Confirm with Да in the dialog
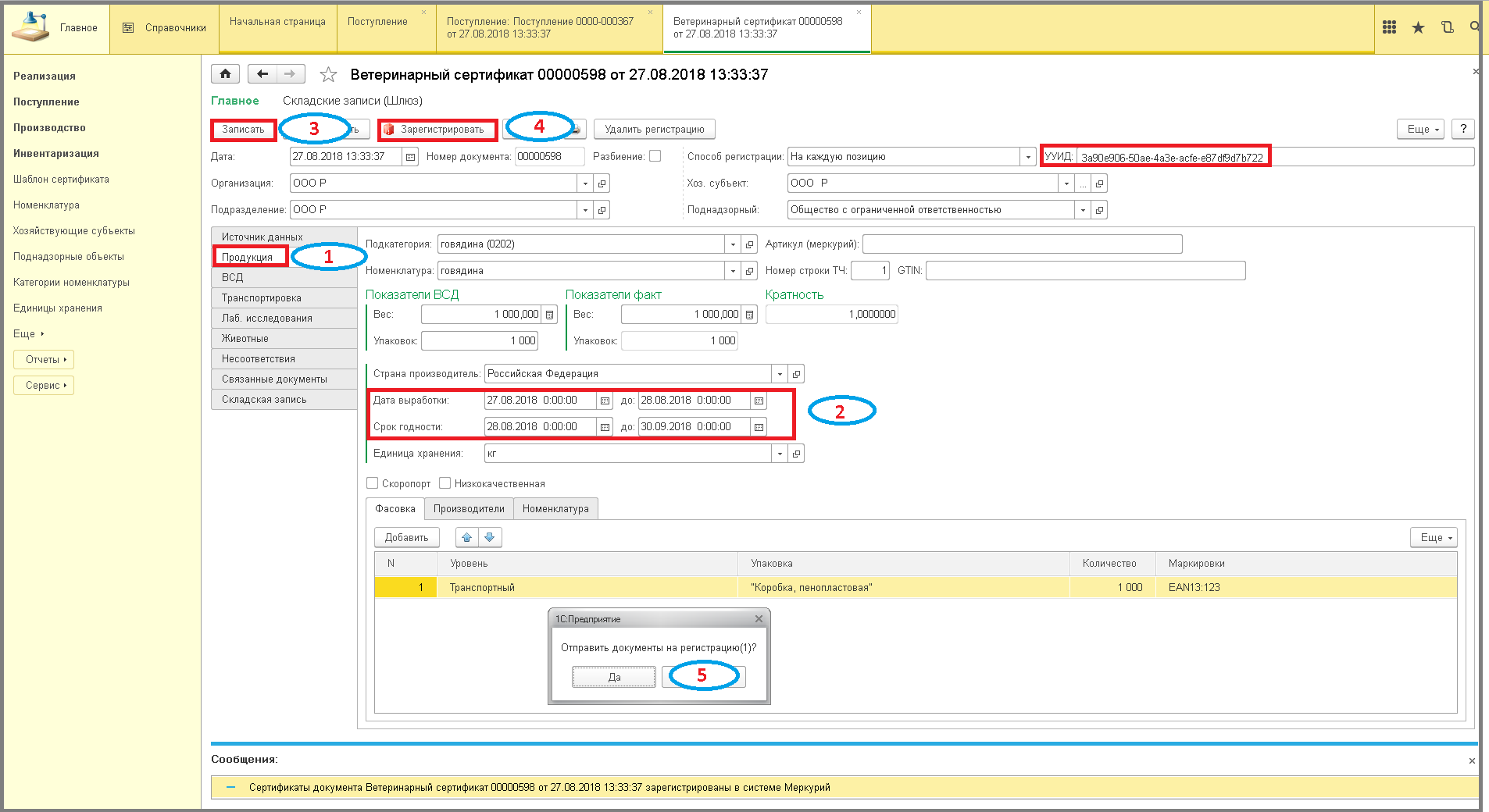Screen dimensions: 1489x812 [x=614, y=677]
